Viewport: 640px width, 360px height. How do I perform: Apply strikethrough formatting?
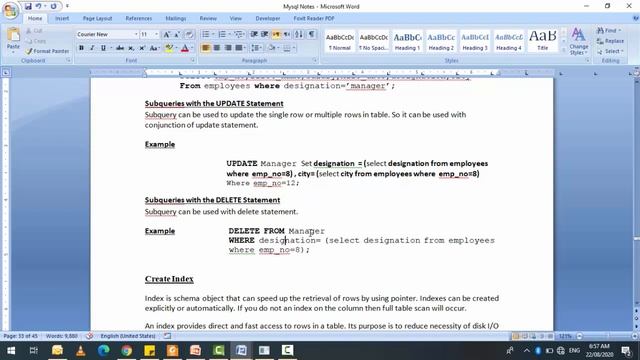tap(120, 48)
